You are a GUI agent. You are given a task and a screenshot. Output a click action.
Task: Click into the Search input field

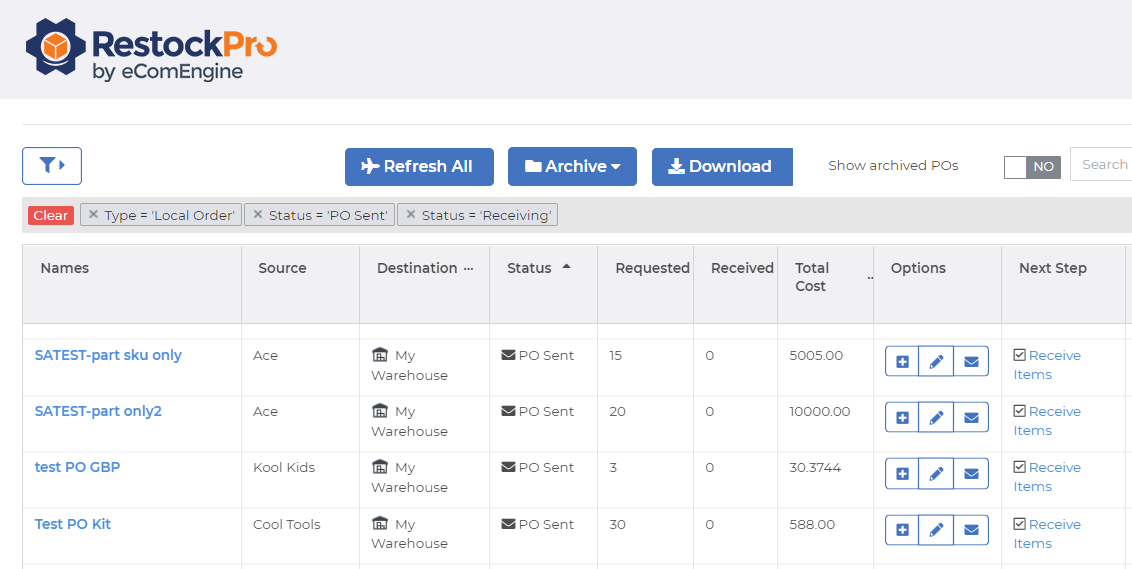pyautogui.click(x=1102, y=165)
